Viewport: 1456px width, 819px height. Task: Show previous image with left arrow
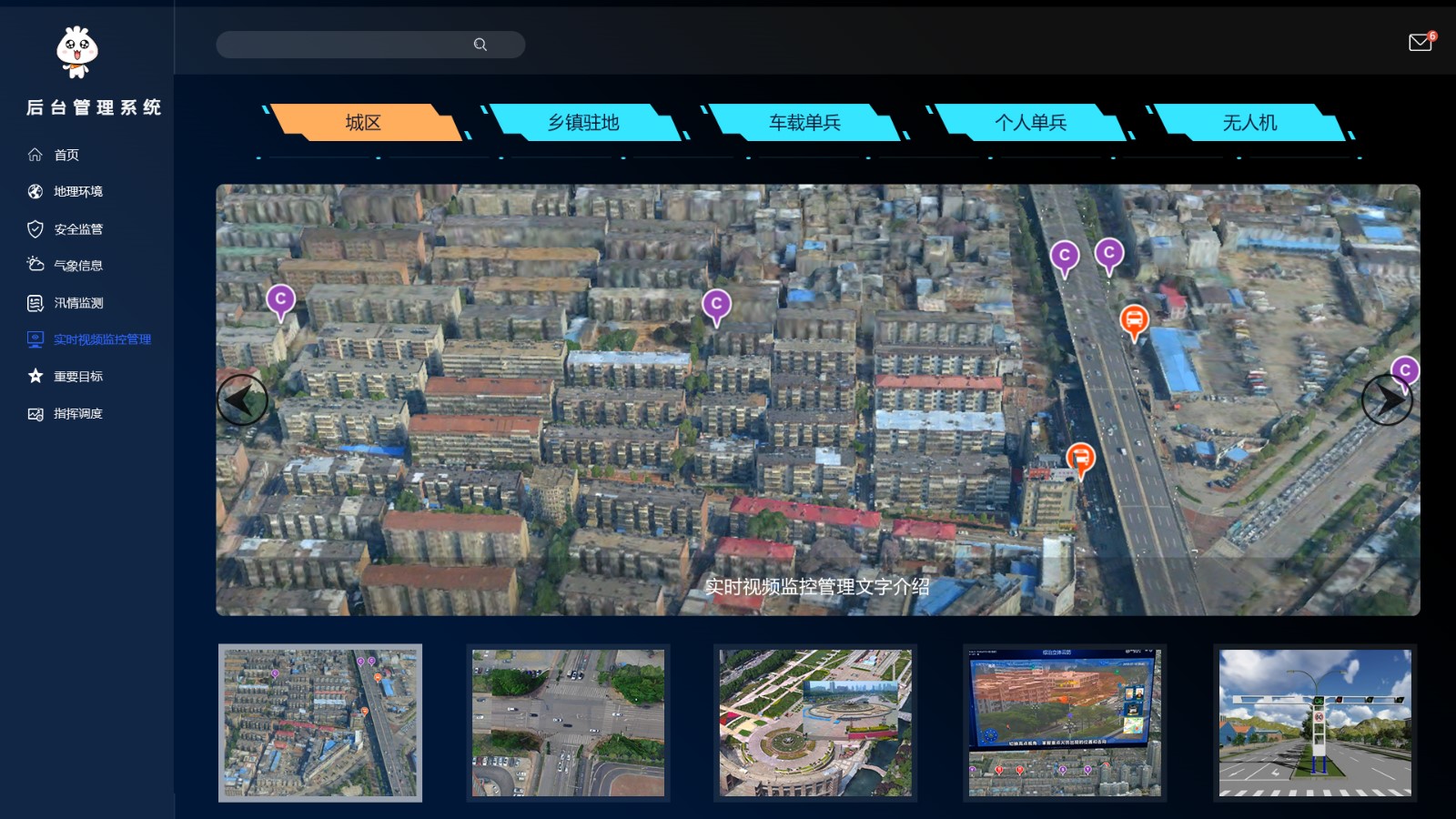[x=242, y=399]
